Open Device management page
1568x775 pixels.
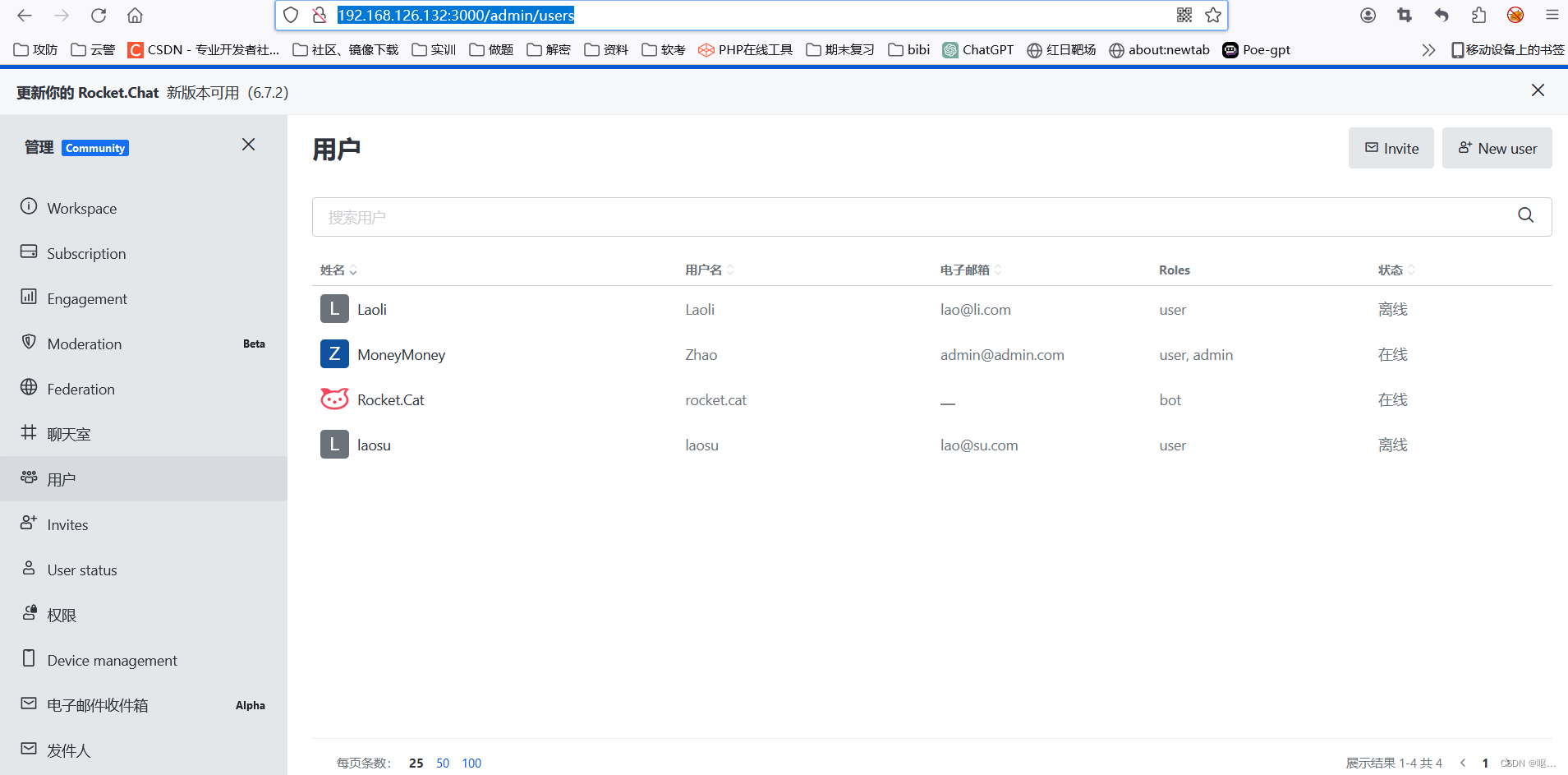tap(144, 660)
